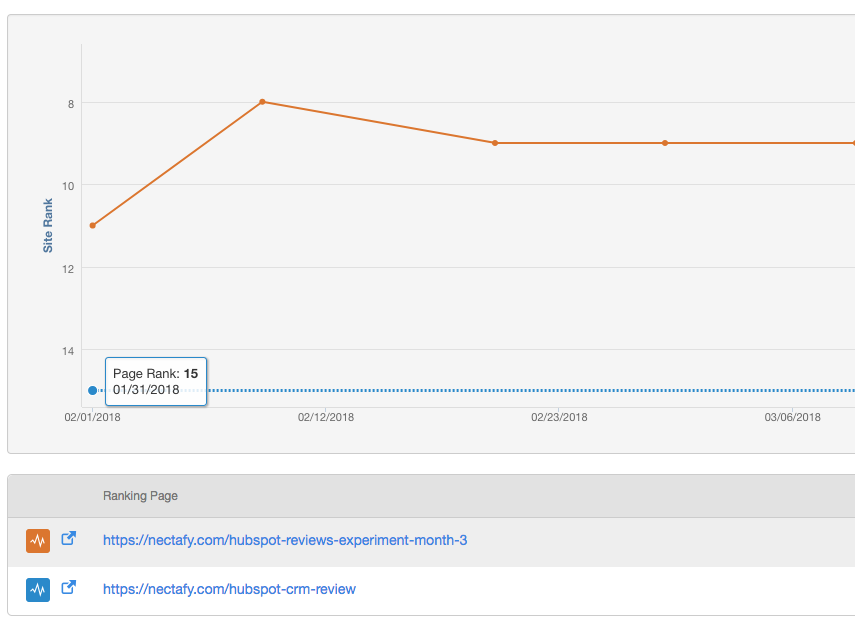
Task: Click the Site Rank axis label
Action: tap(49, 223)
